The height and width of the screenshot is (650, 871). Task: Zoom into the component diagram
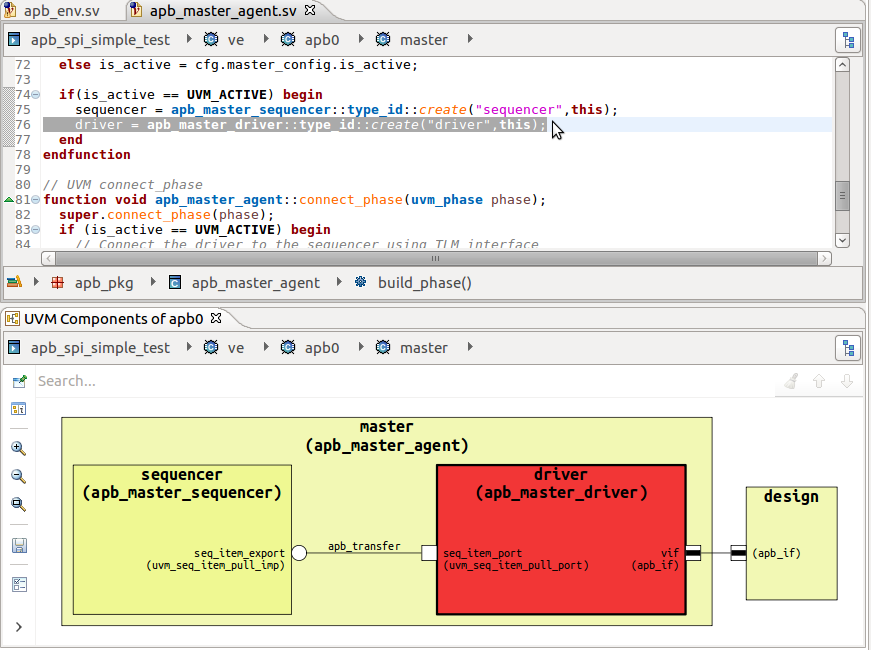click(18, 448)
